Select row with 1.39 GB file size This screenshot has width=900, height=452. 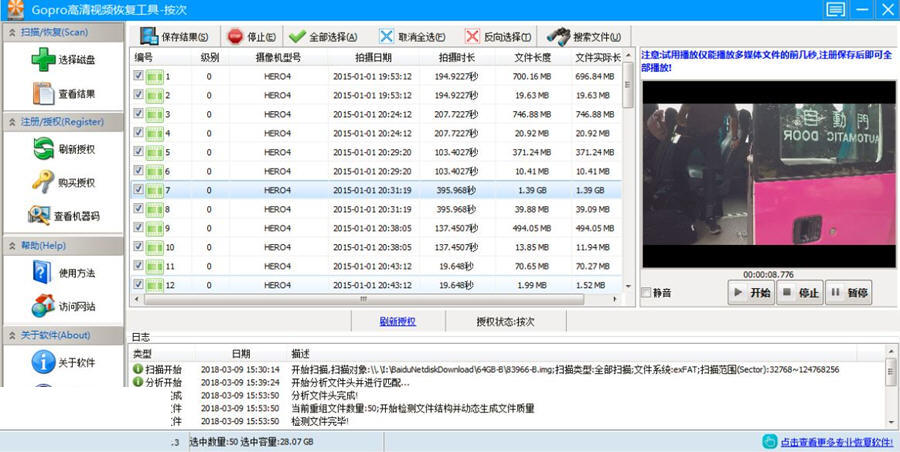(375, 190)
